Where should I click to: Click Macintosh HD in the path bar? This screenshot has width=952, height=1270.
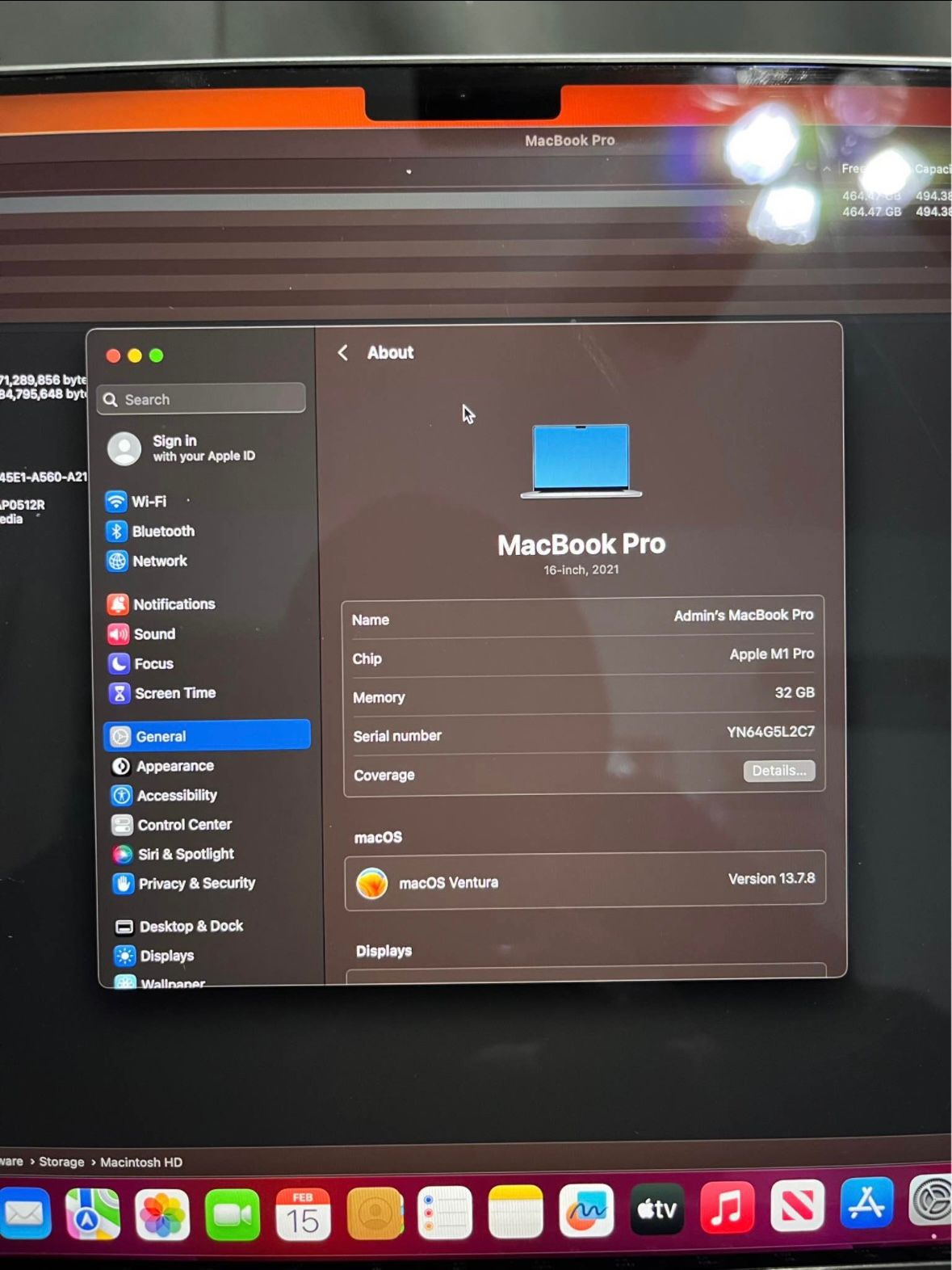(x=141, y=1162)
